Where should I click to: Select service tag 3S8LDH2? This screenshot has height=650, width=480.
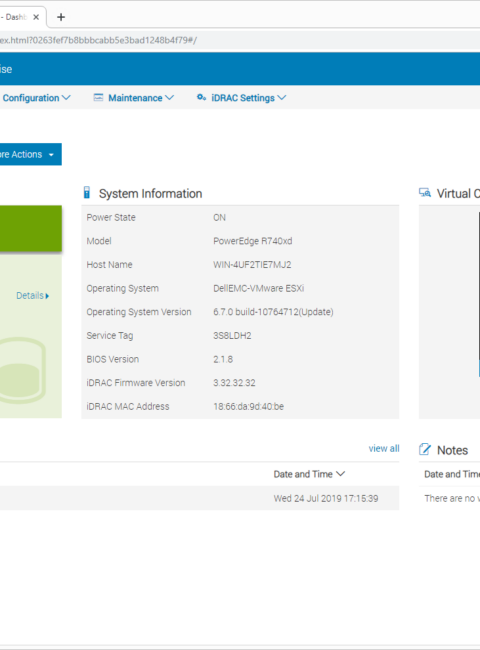point(232,336)
